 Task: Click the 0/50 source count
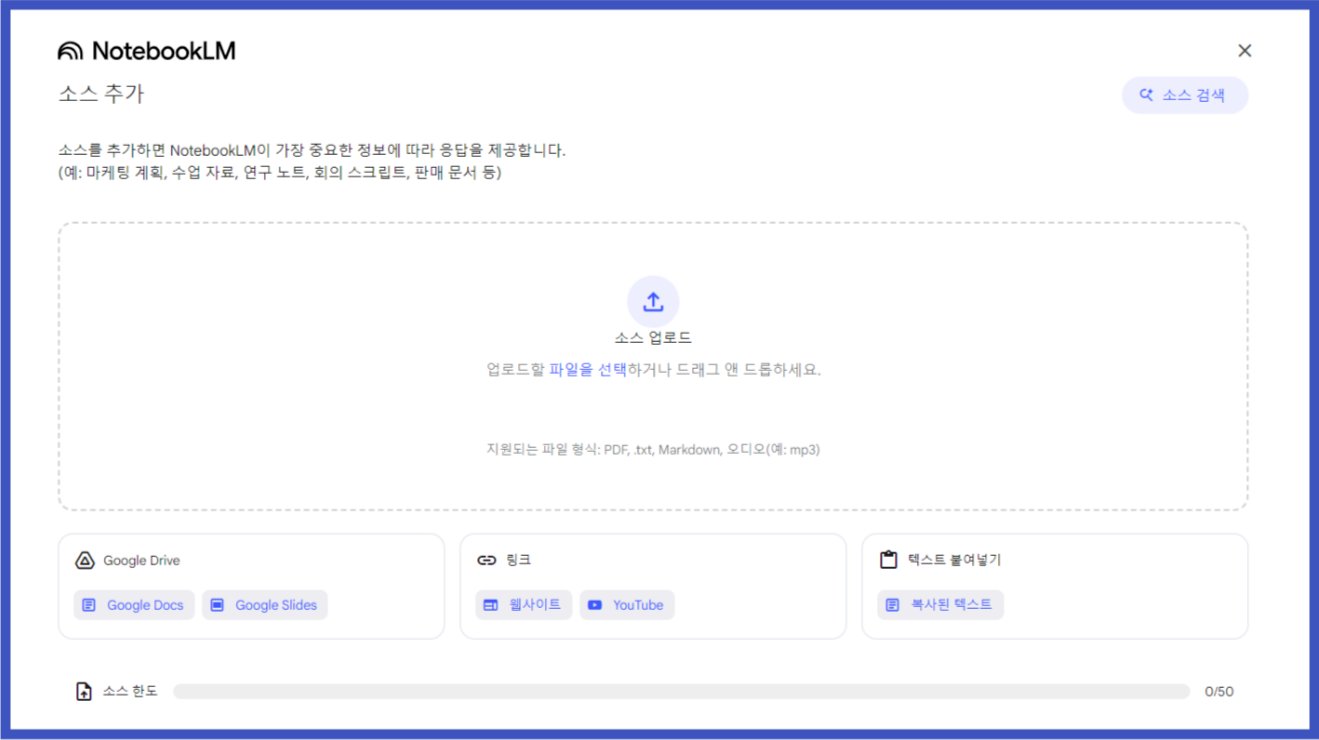1219,691
